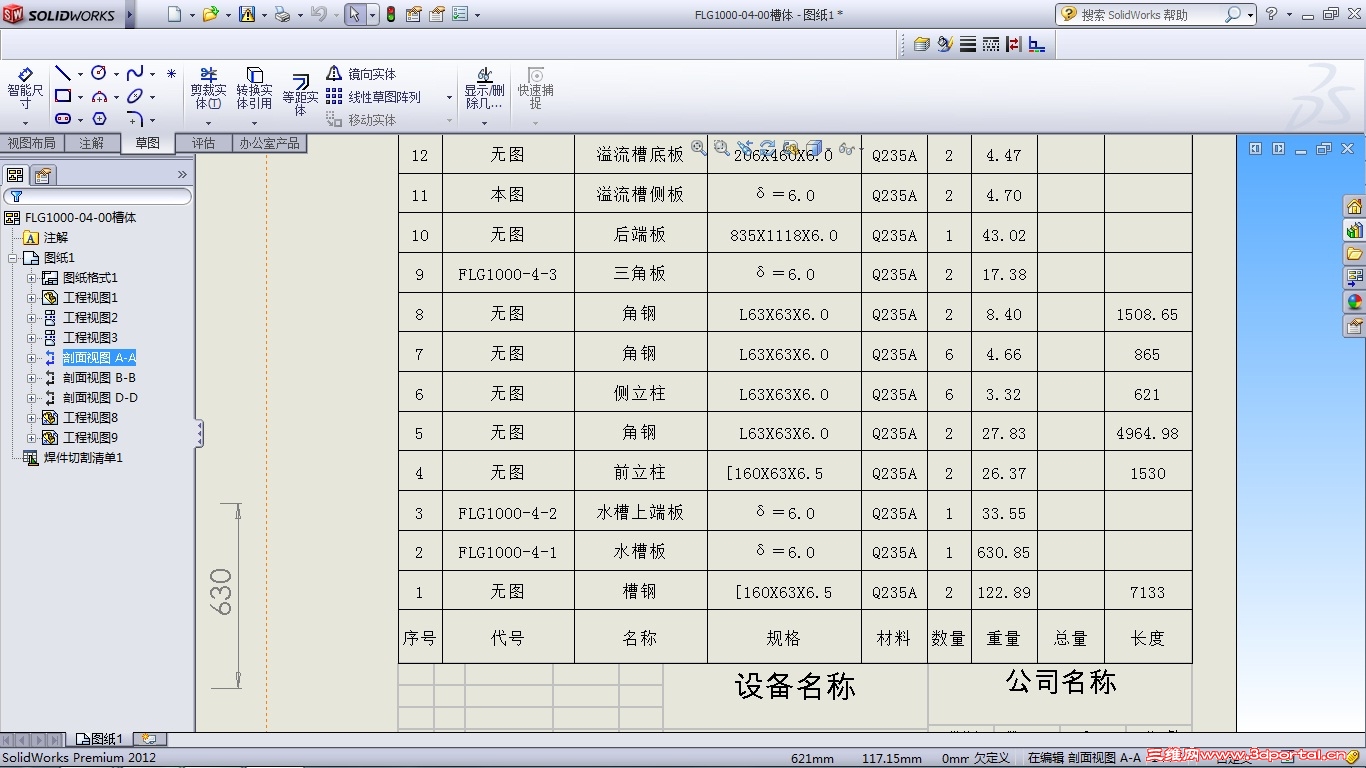This screenshot has width=1366, height=768.
Task: Open the Appearances color-ball side tab
Action: [x=1354, y=302]
